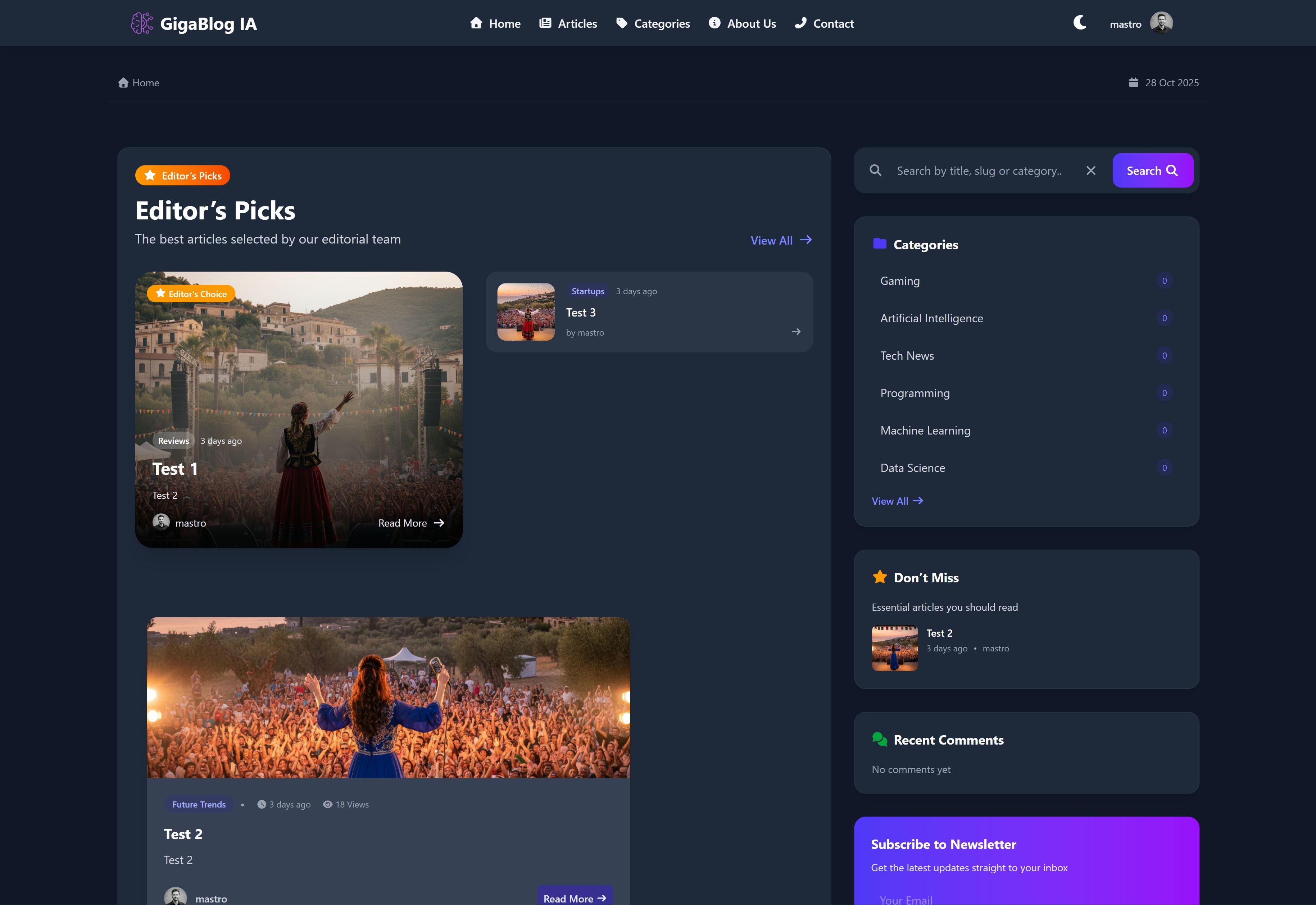Image resolution: width=1316 pixels, height=905 pixels.
Task: Click arrow icon on Test 3 card
Action: pyautogui.click(x=796, y=332)
